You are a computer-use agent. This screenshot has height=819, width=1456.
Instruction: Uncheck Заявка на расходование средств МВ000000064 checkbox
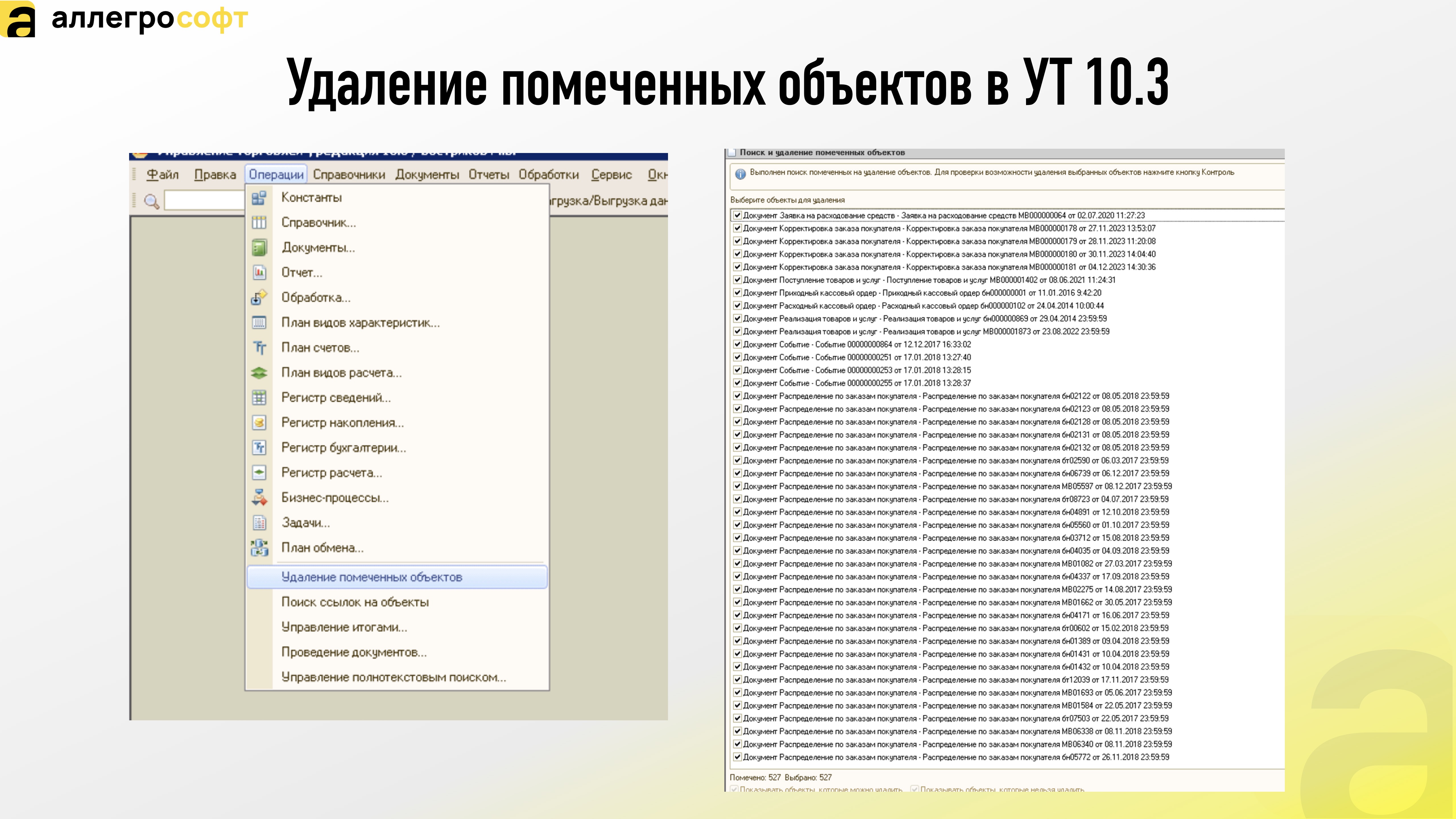pos(737,215)
